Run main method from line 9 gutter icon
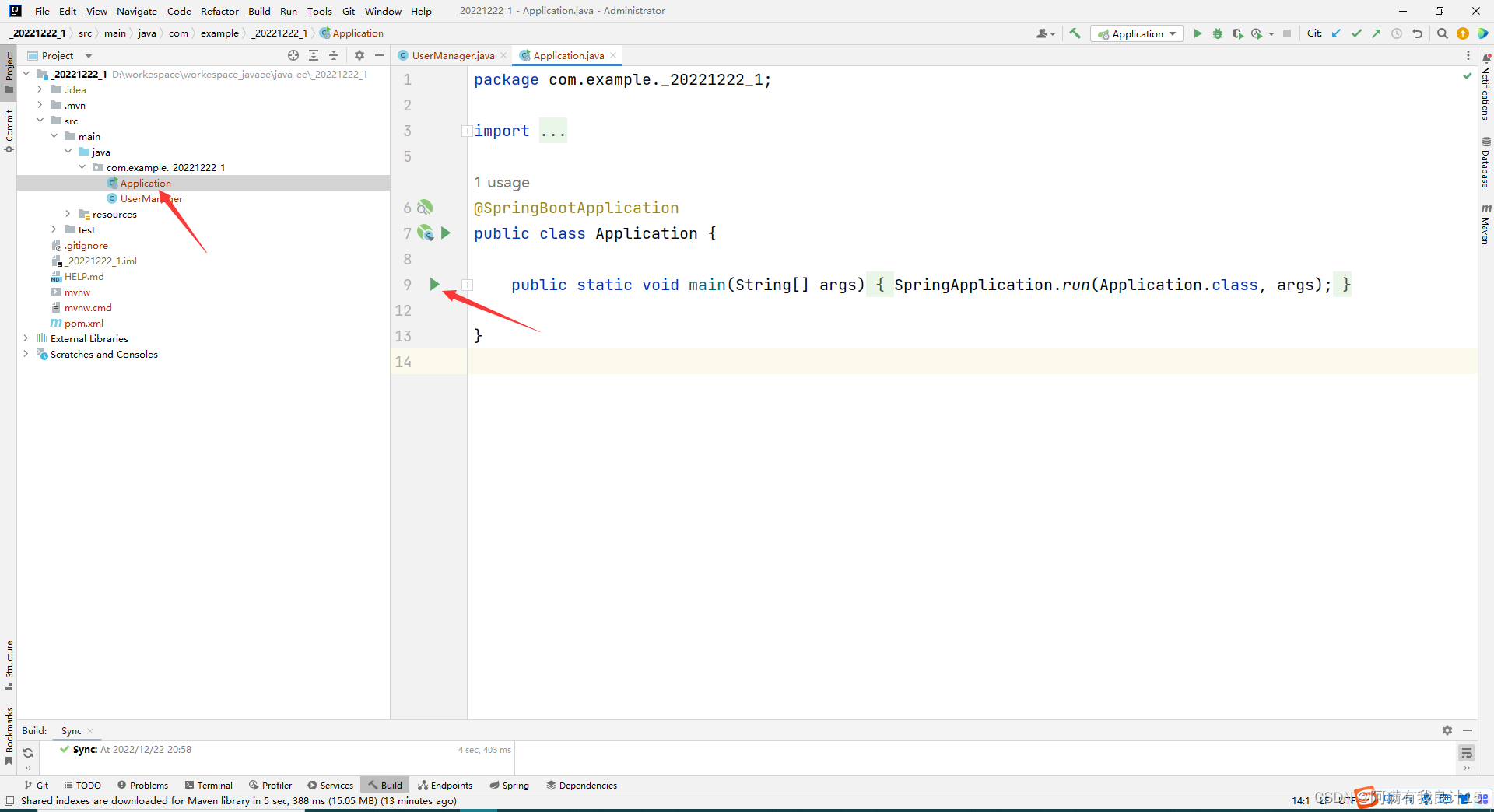The image size is (1494, 812). [x=434, y=285]
